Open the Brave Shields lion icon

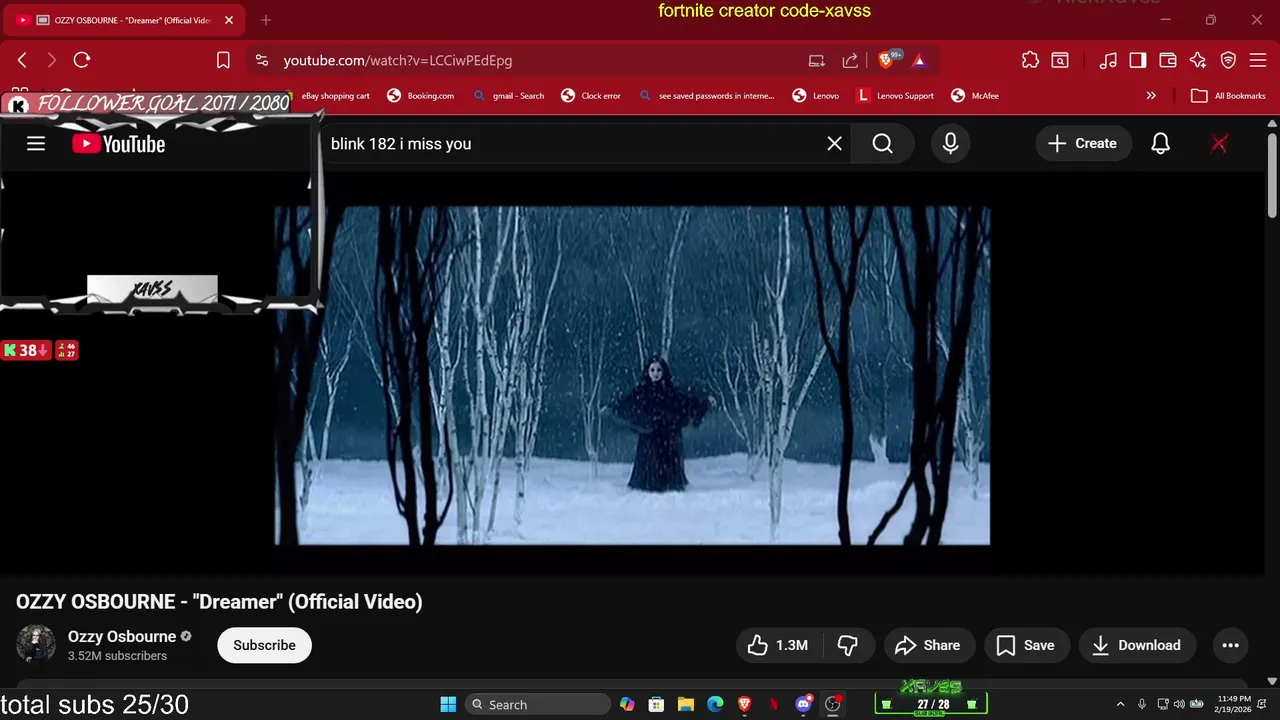(x=887, y=60)
